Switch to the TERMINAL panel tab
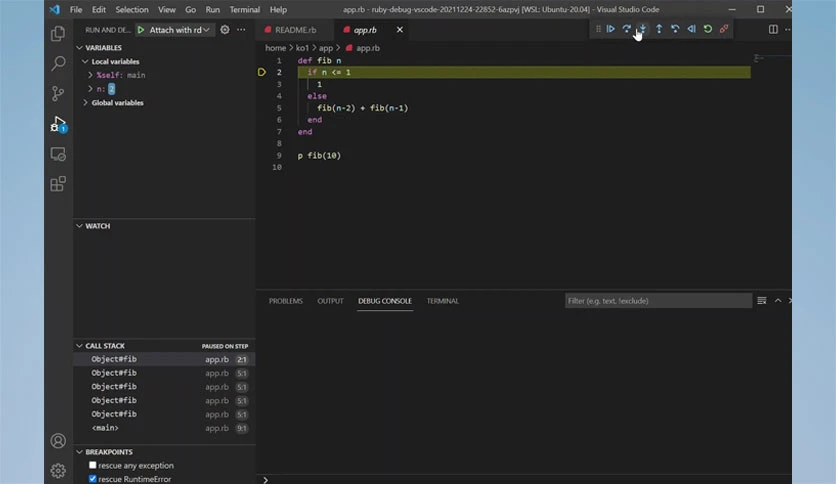Image resolution: width=836 pixels, height=484 pixels. point(443,301)
